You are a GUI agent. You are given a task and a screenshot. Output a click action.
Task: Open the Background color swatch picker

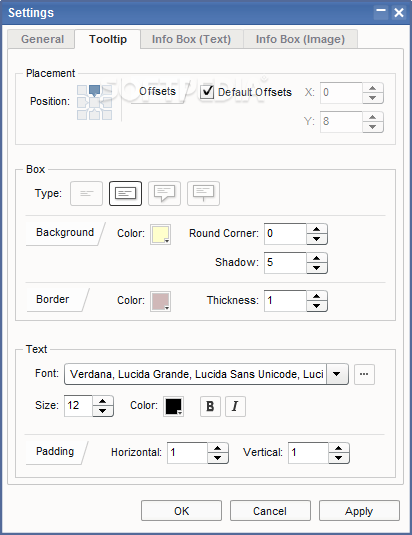160,234
